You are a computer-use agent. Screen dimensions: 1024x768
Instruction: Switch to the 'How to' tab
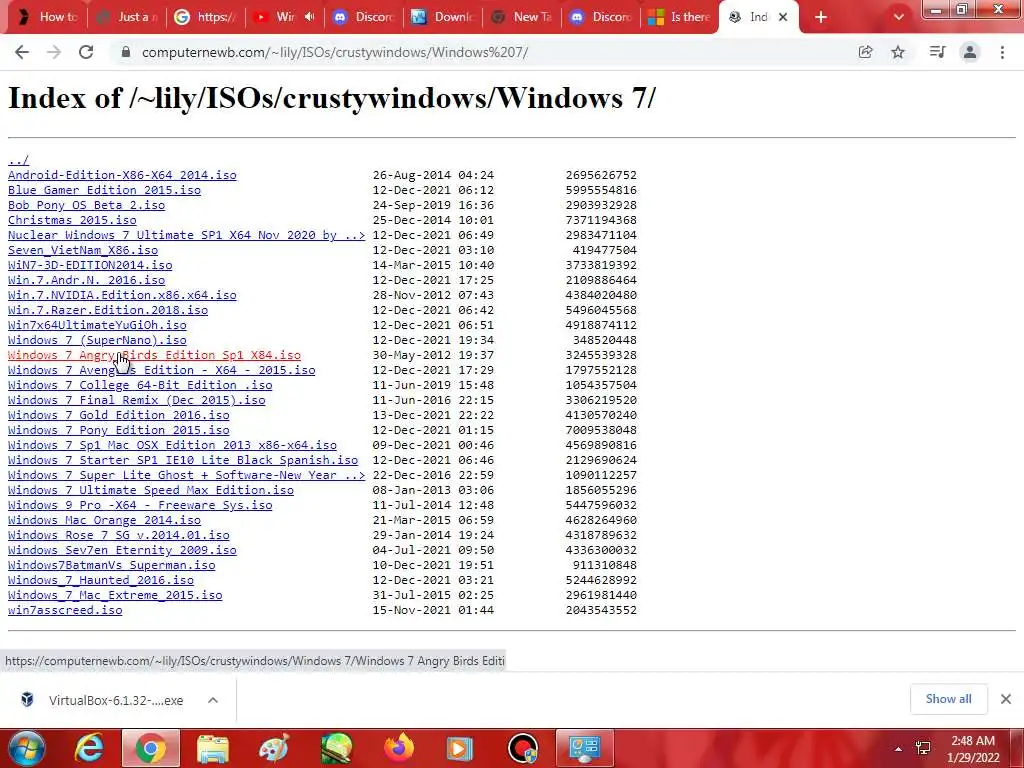point(49,17)
